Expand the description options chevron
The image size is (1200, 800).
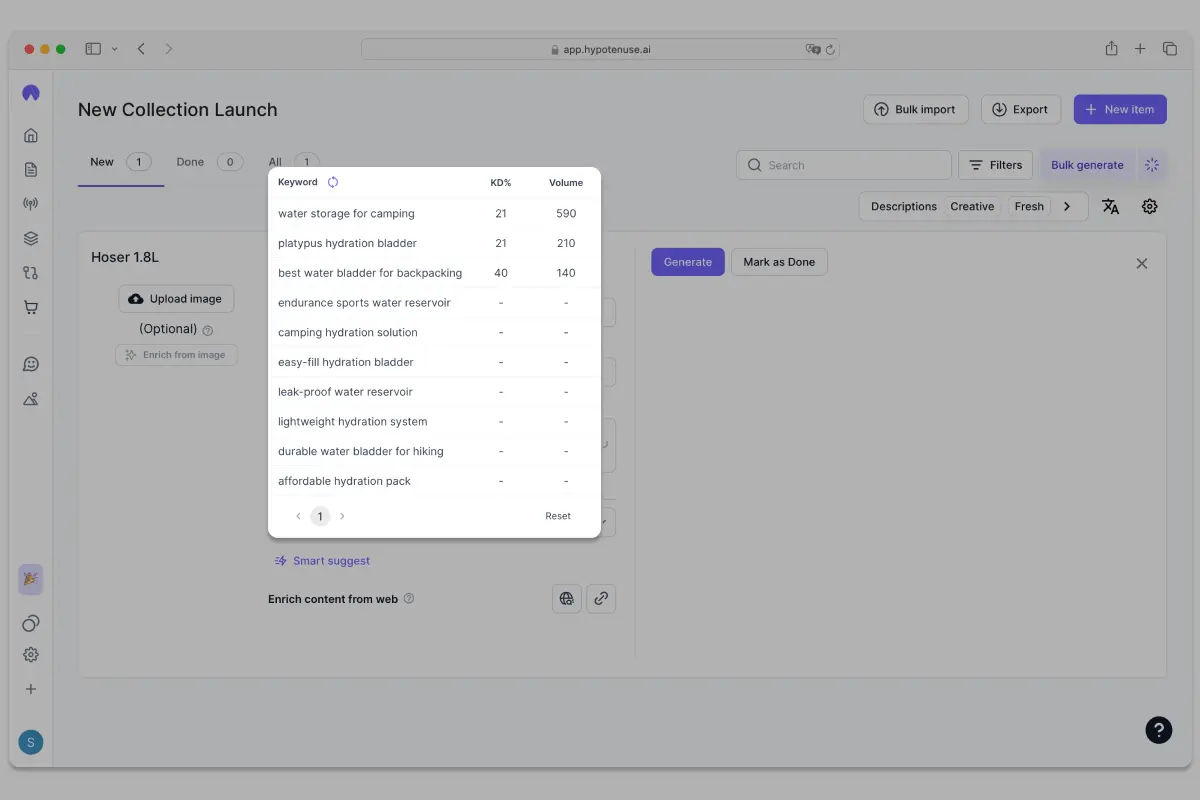[1067, 206]
